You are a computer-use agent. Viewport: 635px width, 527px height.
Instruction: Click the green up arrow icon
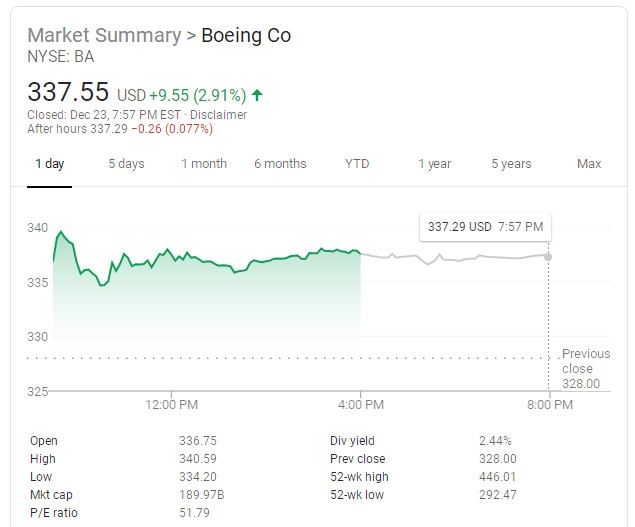(x=257, y=96)
